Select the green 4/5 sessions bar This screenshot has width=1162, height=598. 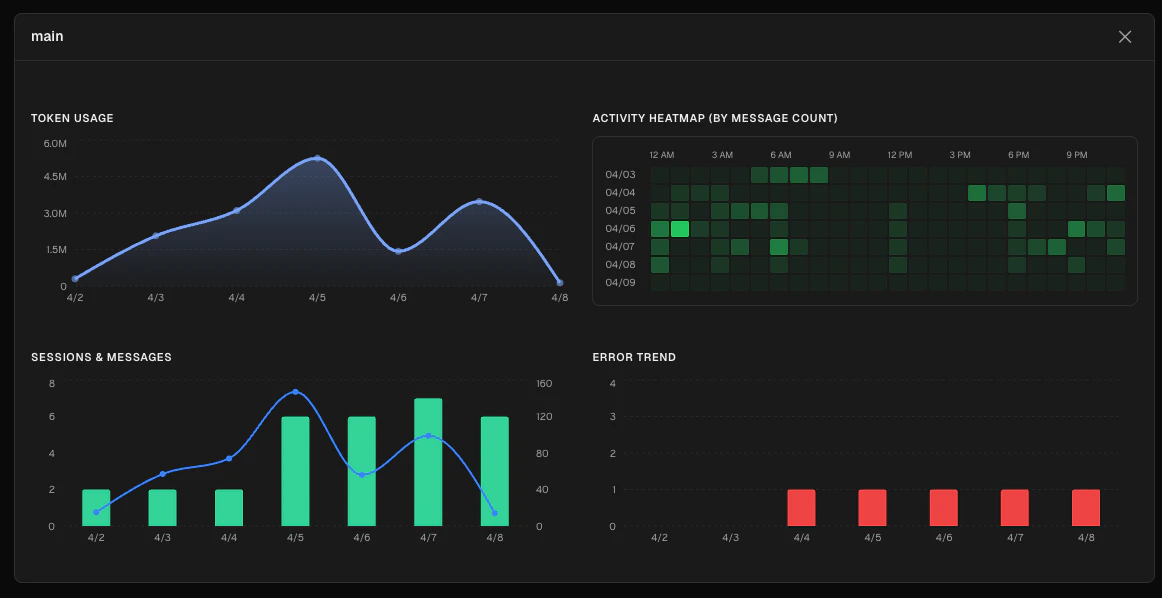point(295,471)
